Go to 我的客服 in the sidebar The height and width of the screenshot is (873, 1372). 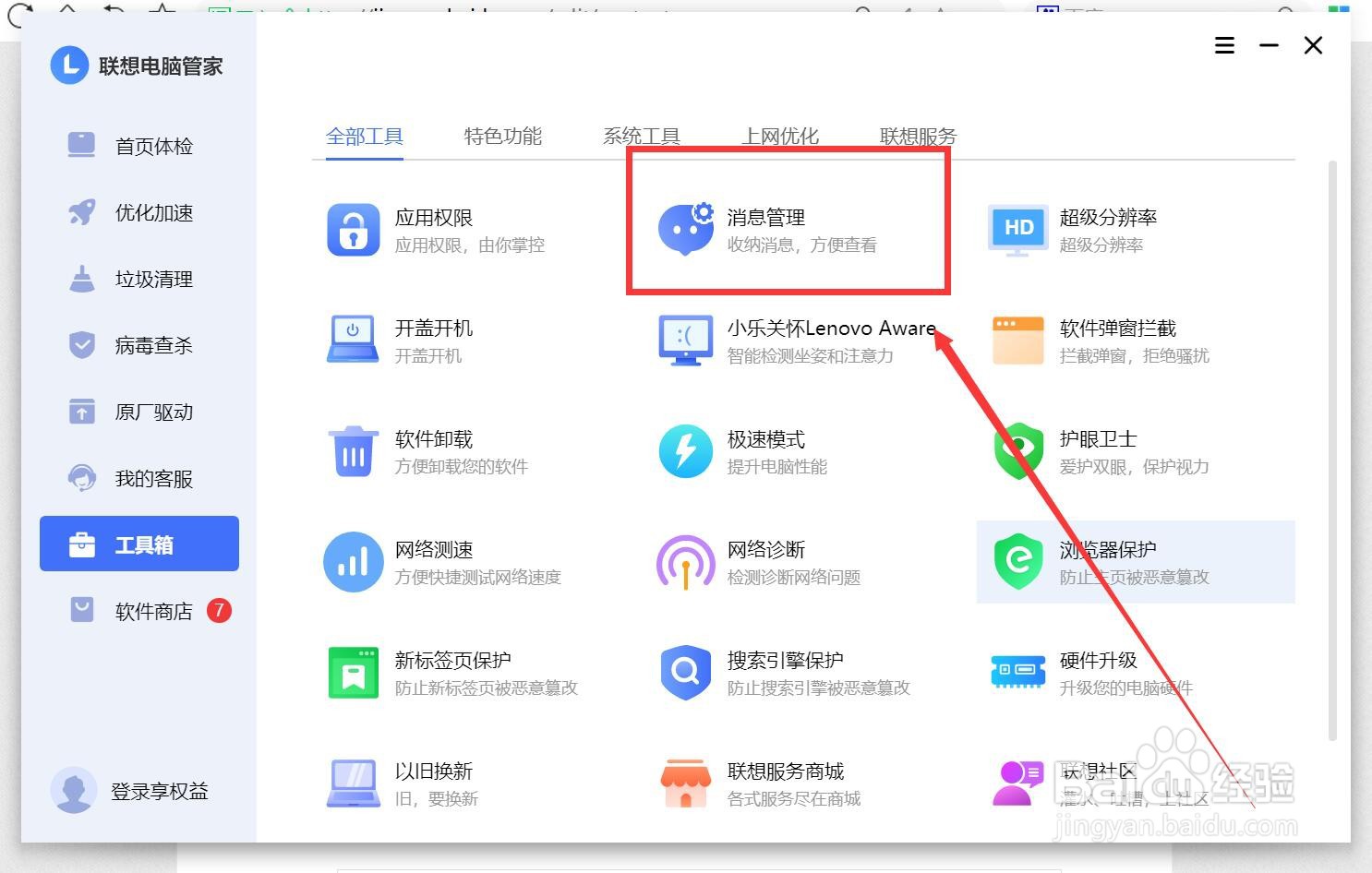point(138,478)
